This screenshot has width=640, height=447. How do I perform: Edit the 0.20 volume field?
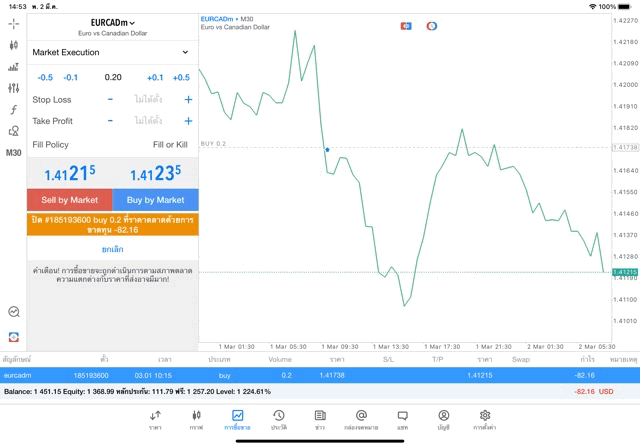coord(113,77)
